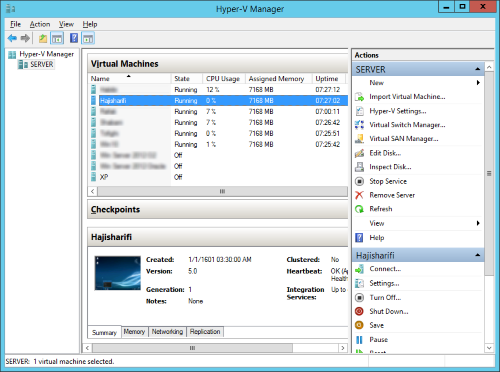
Task: Open the Action menu
Action: click(40, 24)
